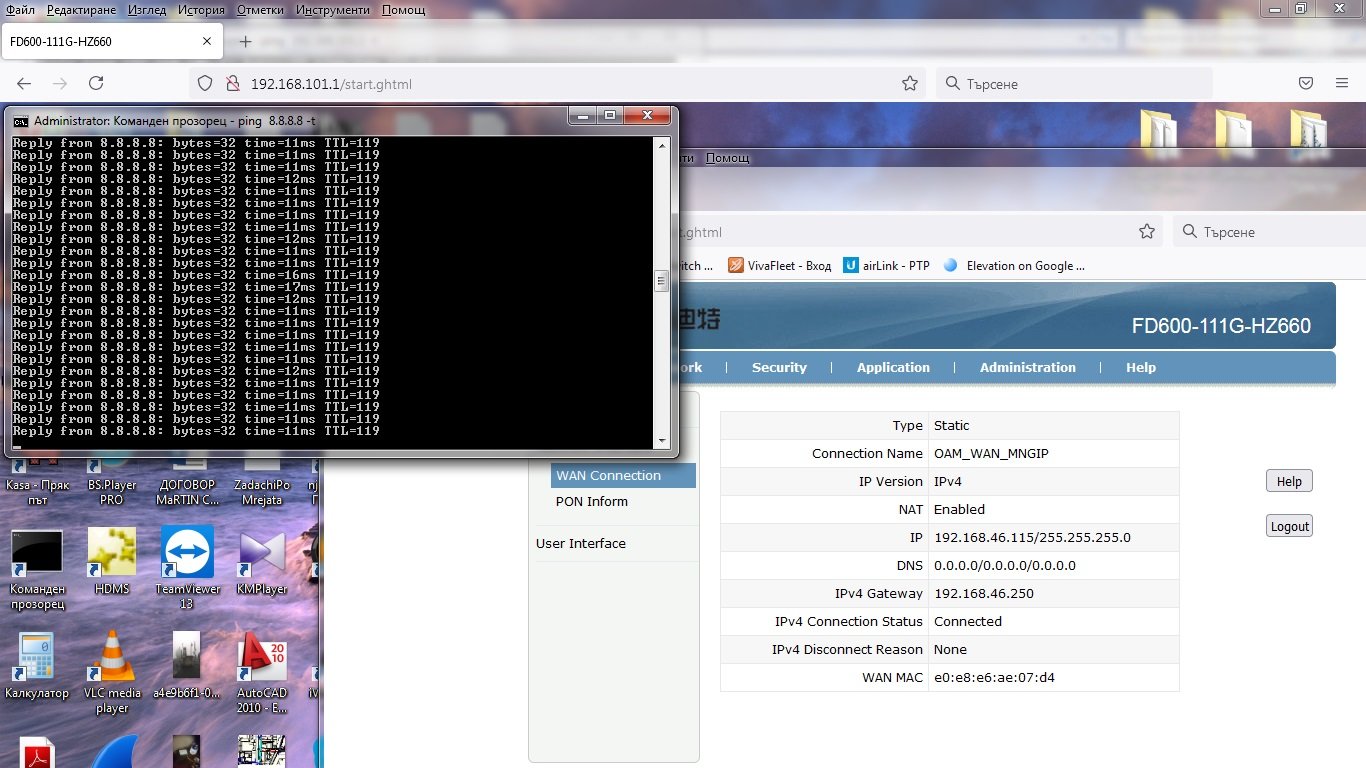Select the AutoCAD 2010 desktop shortcut
This screenshot has width=1366, height=768.
[x=262, y=672]
